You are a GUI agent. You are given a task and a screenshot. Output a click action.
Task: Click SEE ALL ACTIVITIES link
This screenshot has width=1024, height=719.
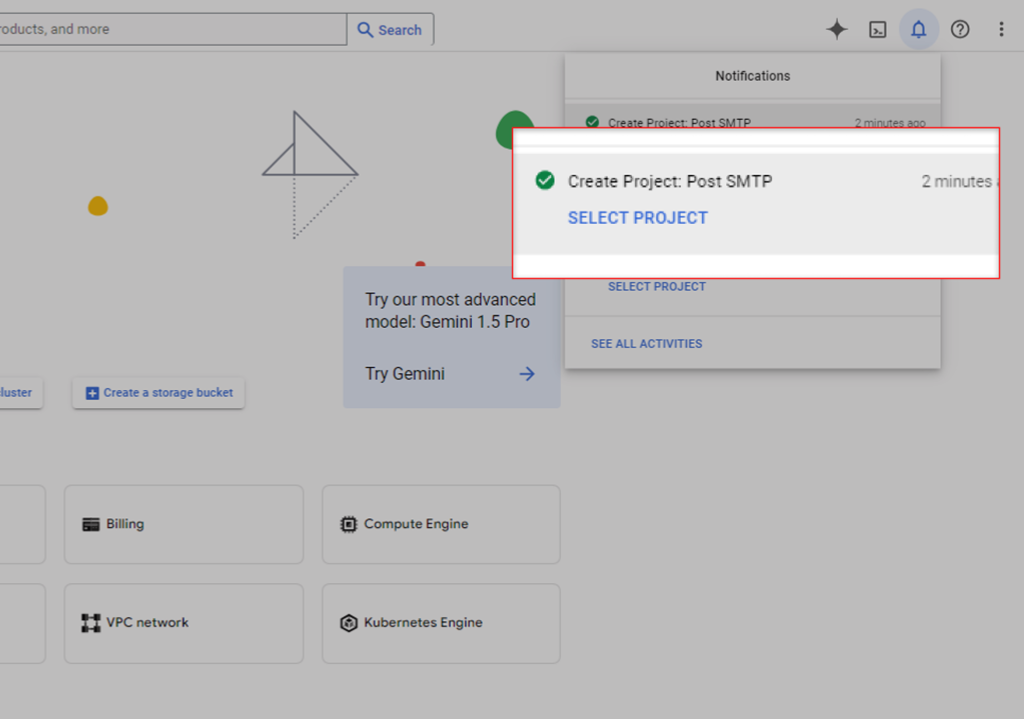coord(646,344)
